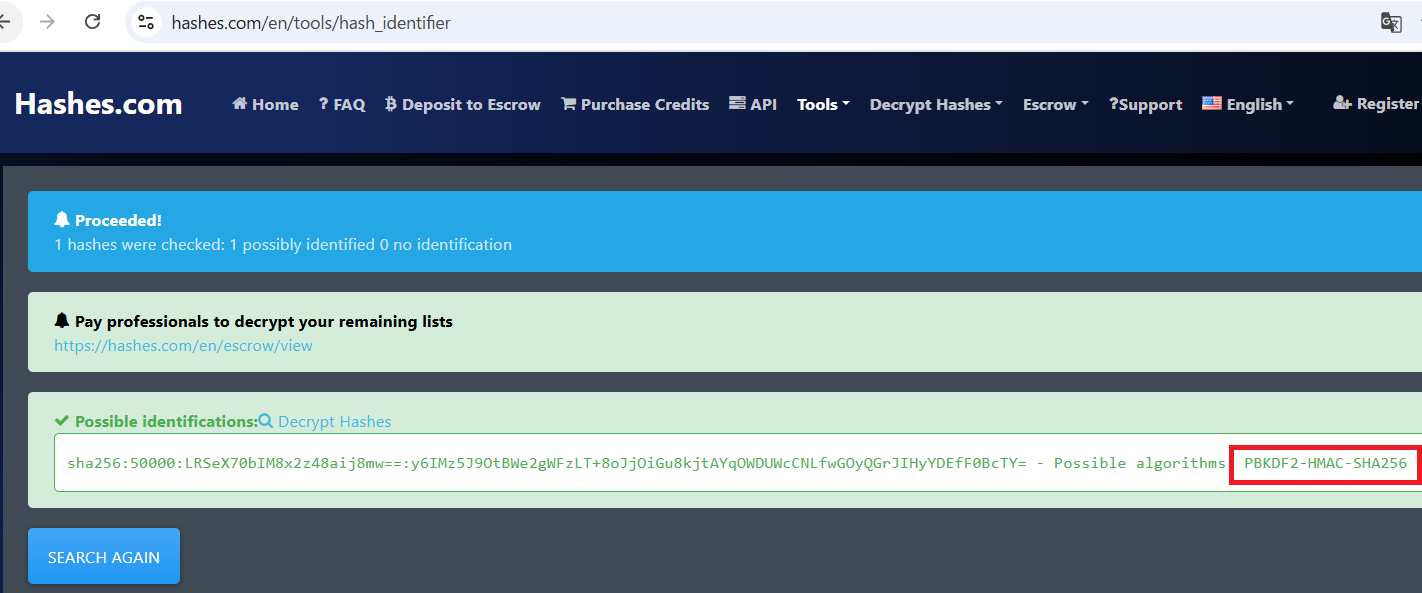
Task: Open the Decrypt Hashes dropdown
Action: [936, 104]
